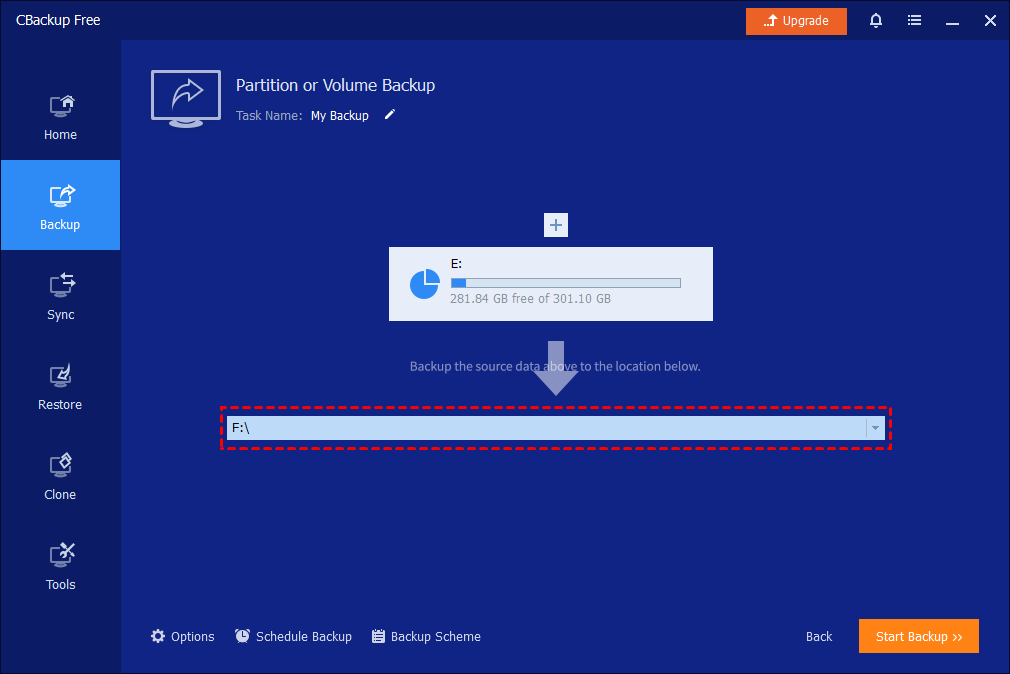The width and height of the screenshot is (1010, 674).
Task: Click the orange Upgrade button
Action: click(796, 21)
